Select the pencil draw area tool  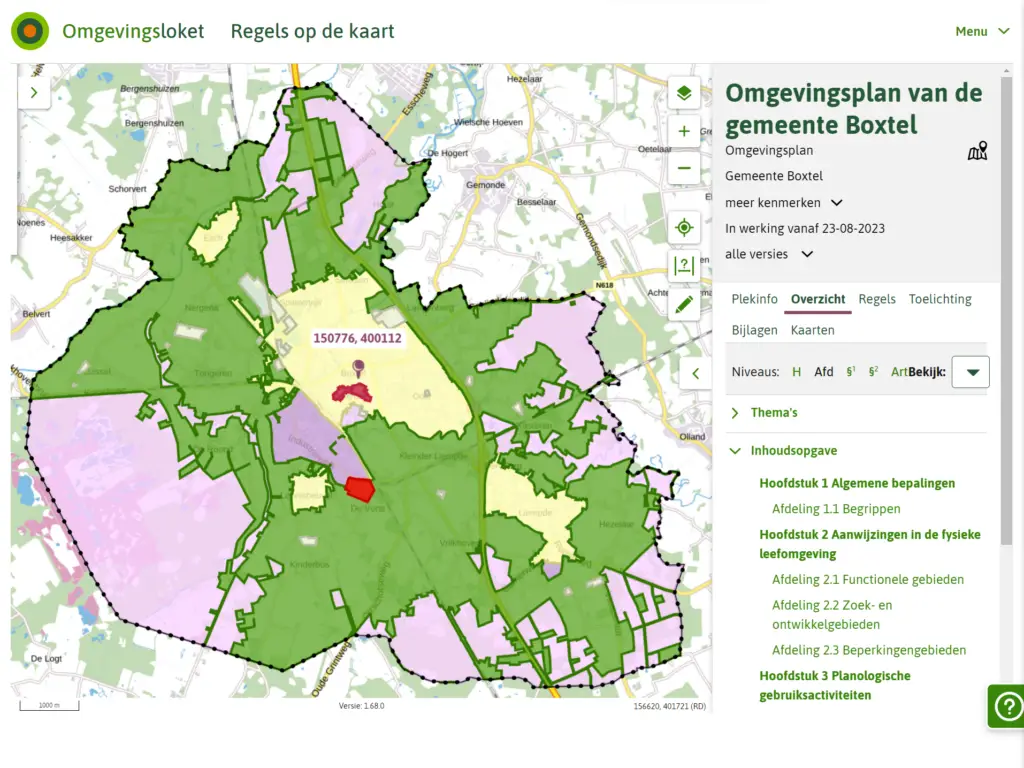[x=684, y=304]
